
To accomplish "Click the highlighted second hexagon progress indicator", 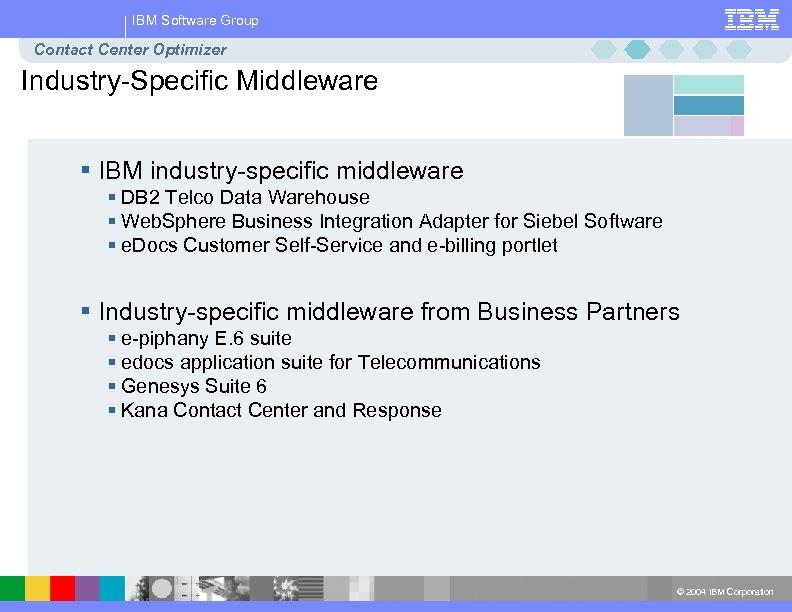I will (637, 49).
